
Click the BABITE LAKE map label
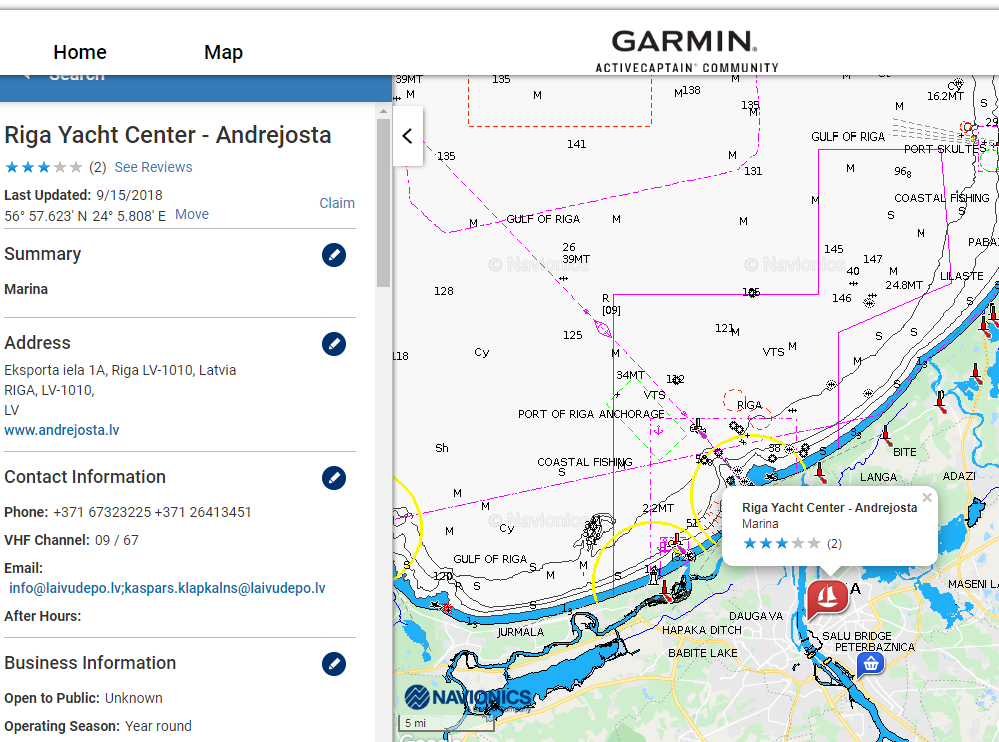click(703, 653)
